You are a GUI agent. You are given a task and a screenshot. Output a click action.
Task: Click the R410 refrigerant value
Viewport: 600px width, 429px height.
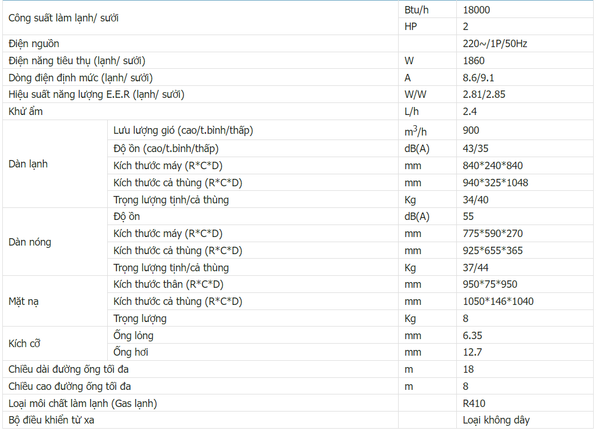(473, 403)
